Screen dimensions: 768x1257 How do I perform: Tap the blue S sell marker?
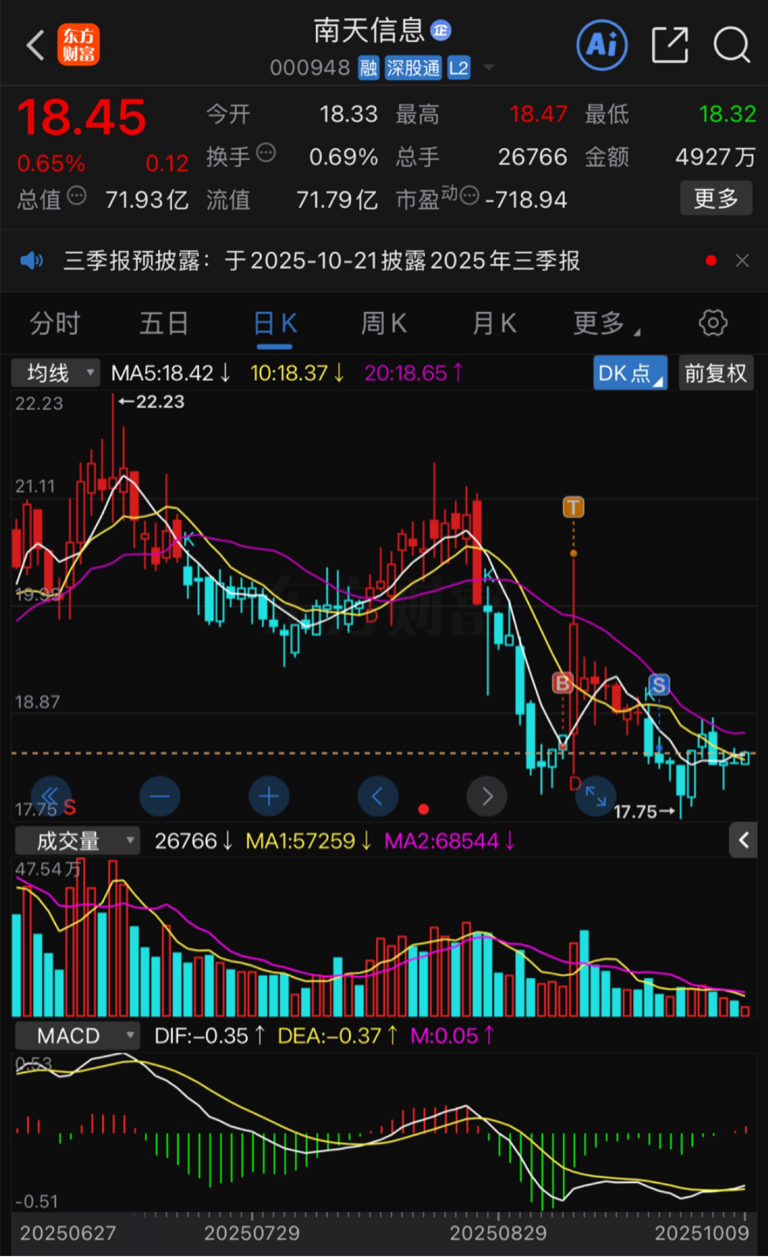pyautogui.click(x=658, y=685)
